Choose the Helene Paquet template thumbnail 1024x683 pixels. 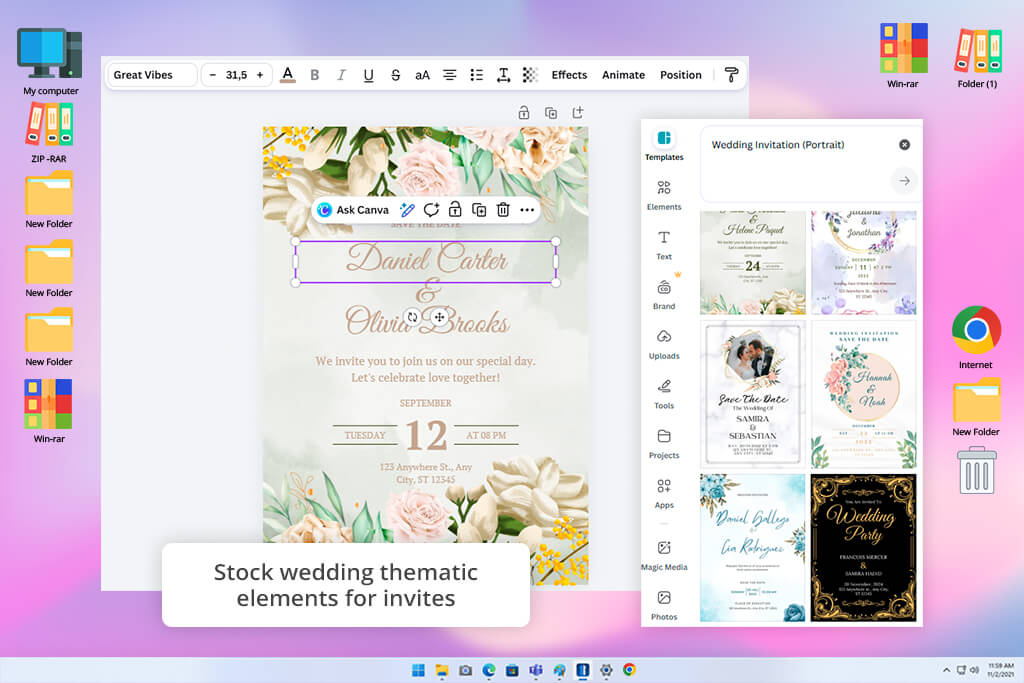753,262
